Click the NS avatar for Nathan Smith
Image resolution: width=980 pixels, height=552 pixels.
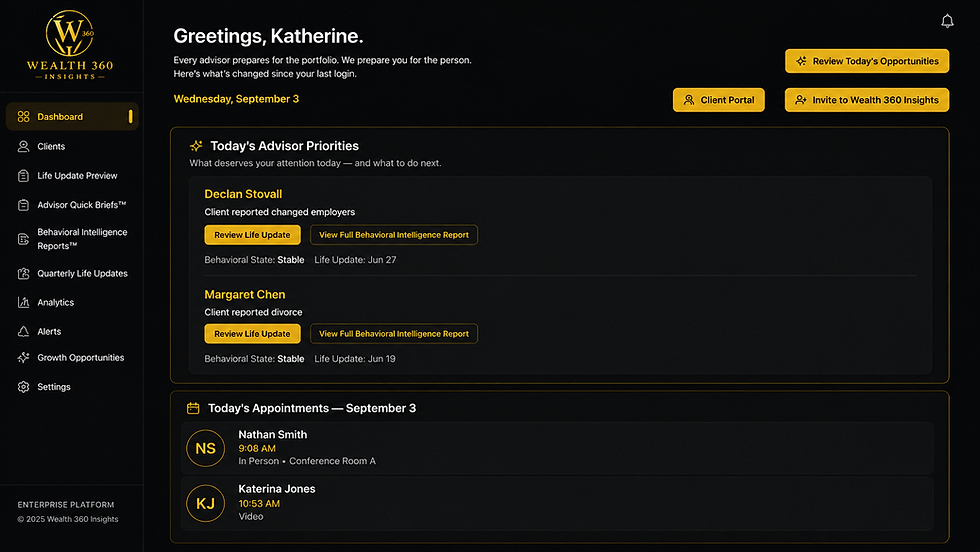pos(206,448)
